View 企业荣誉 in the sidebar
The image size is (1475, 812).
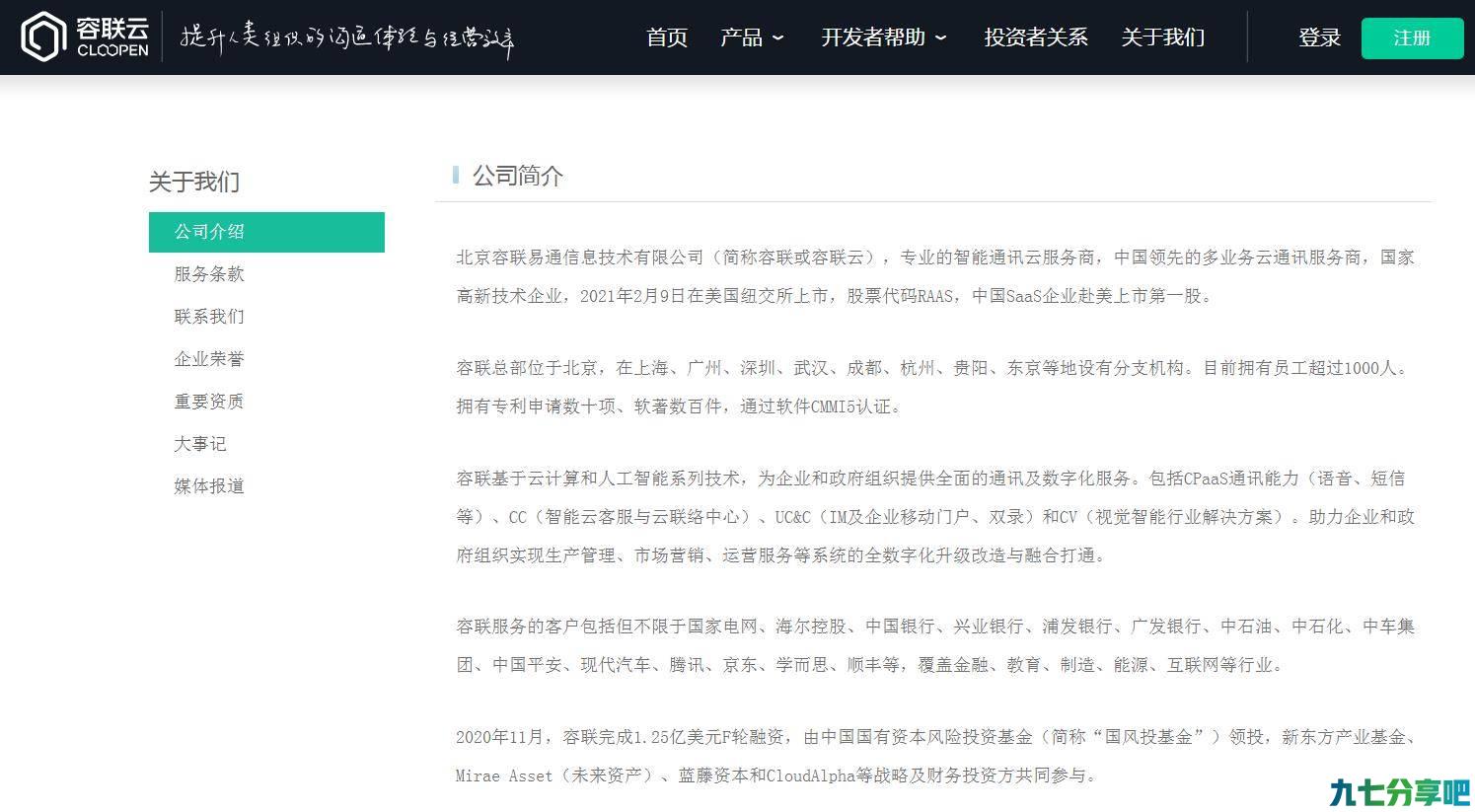209,359
